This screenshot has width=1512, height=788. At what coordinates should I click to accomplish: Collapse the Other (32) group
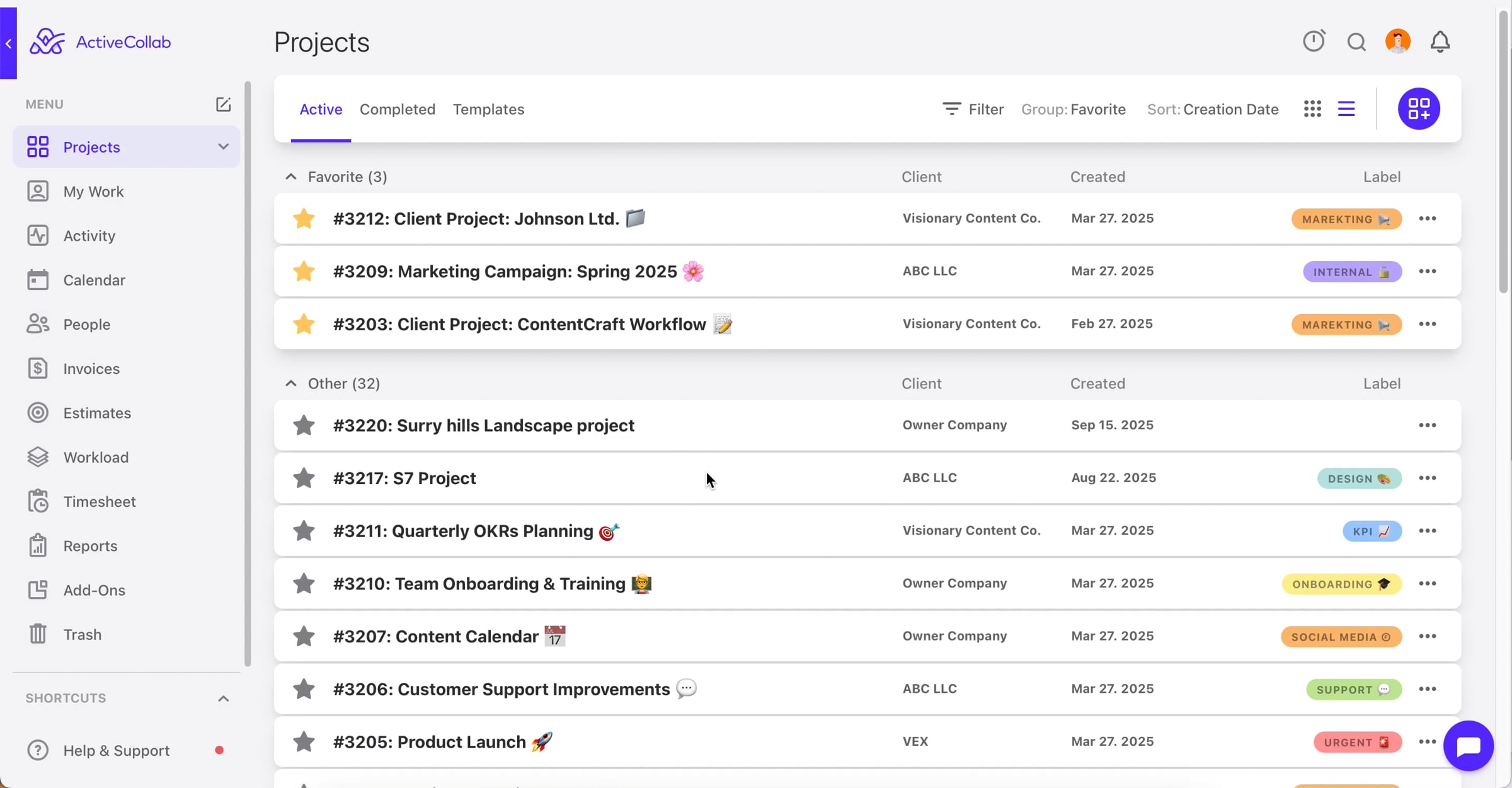(290, 383)
